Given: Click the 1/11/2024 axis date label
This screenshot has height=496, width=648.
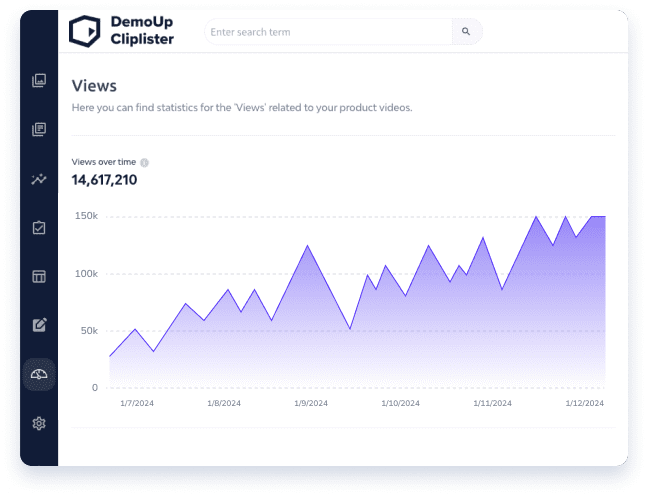Looking at the screenshot, I should pos(492,404).
